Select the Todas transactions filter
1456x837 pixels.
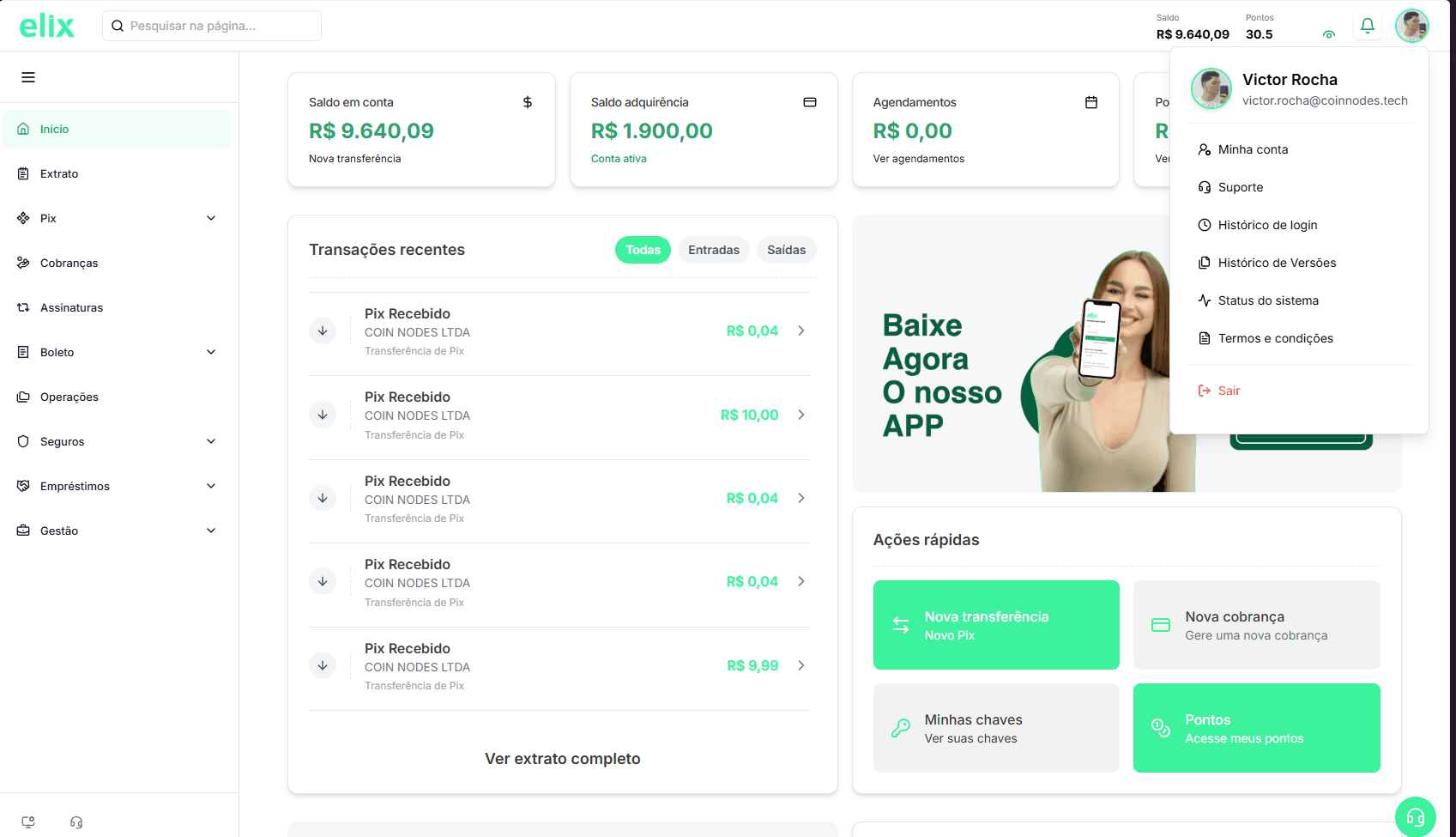(x=643, y=250)
